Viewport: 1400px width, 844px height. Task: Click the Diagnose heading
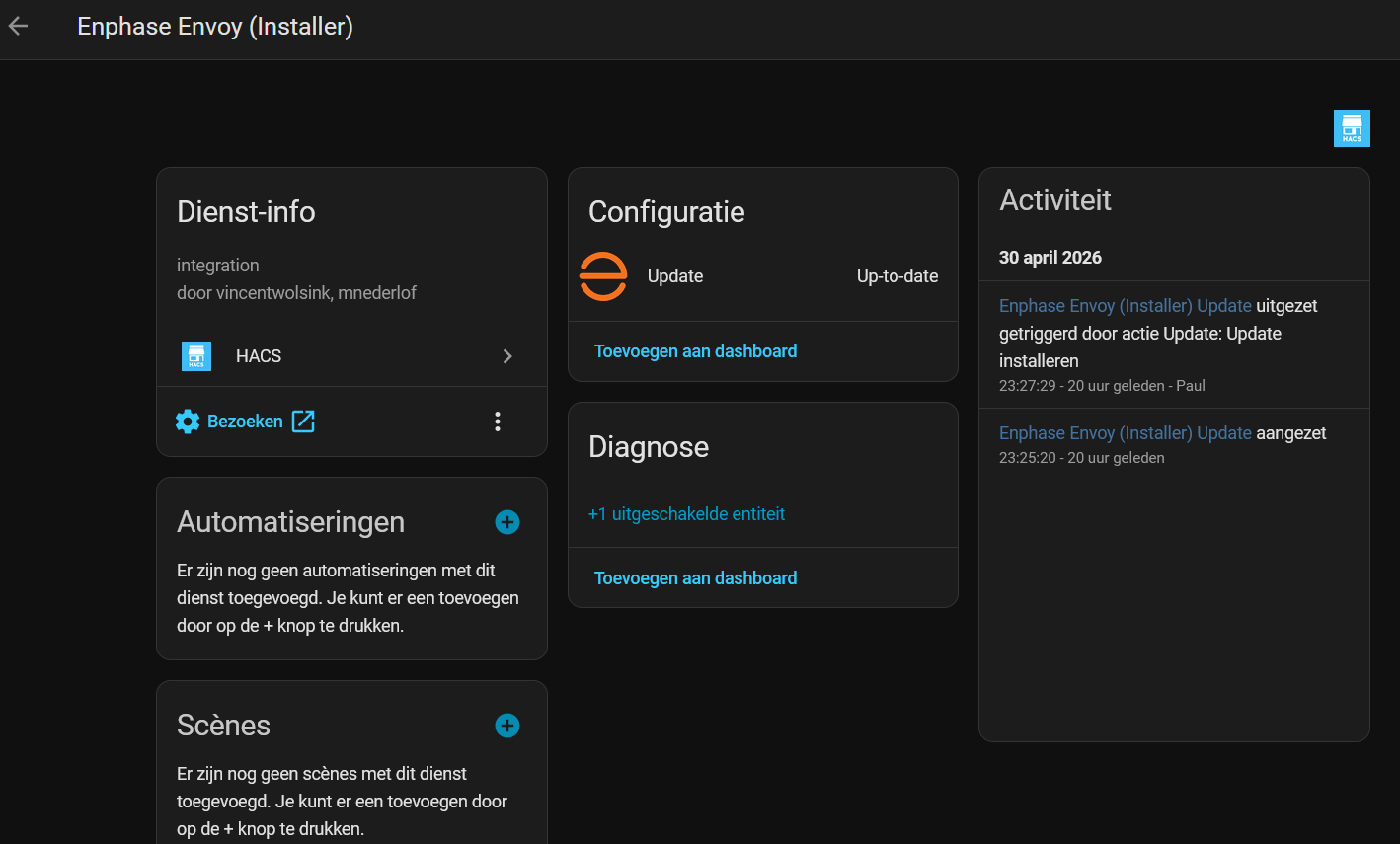649,447
